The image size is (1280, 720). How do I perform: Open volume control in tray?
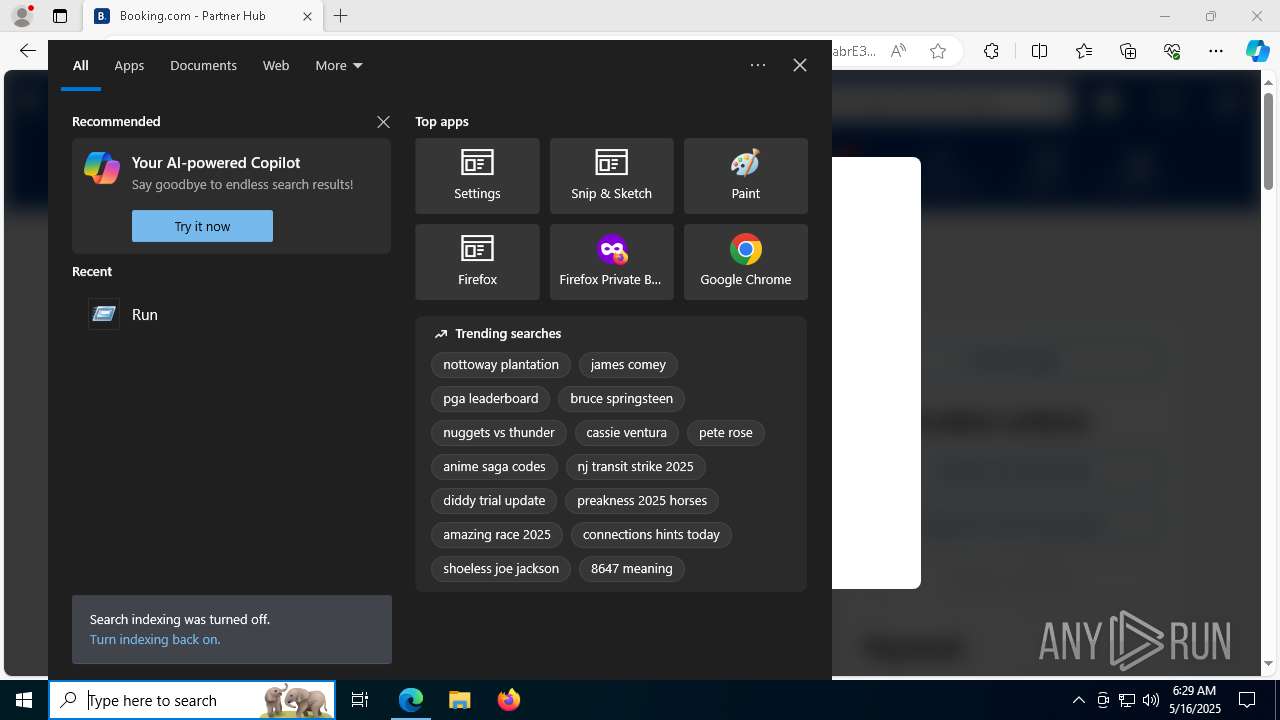coord(1150,700)
